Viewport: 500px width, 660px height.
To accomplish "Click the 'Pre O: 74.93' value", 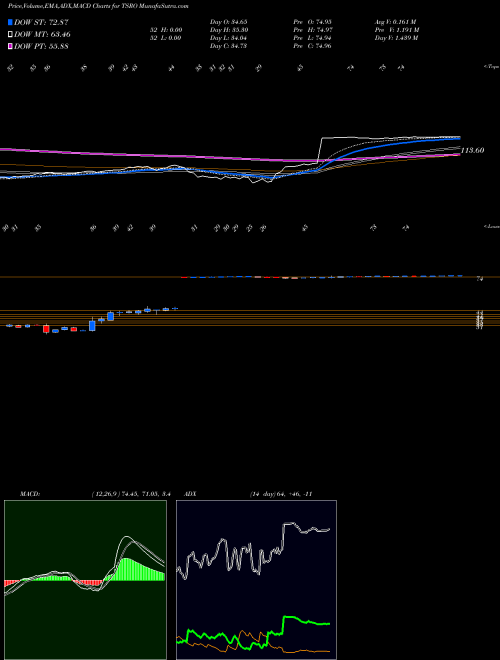I will [312, 21].
